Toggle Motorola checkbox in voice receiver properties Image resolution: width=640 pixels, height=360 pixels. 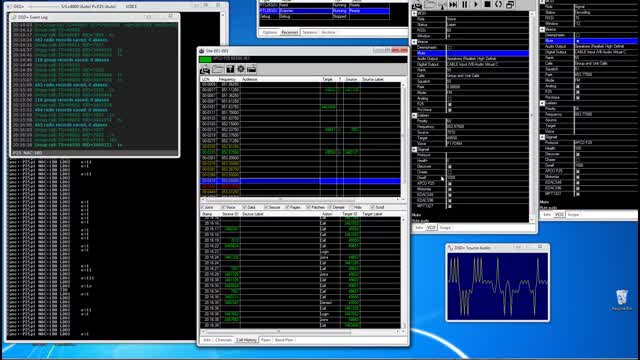click(x=450, y=189)
